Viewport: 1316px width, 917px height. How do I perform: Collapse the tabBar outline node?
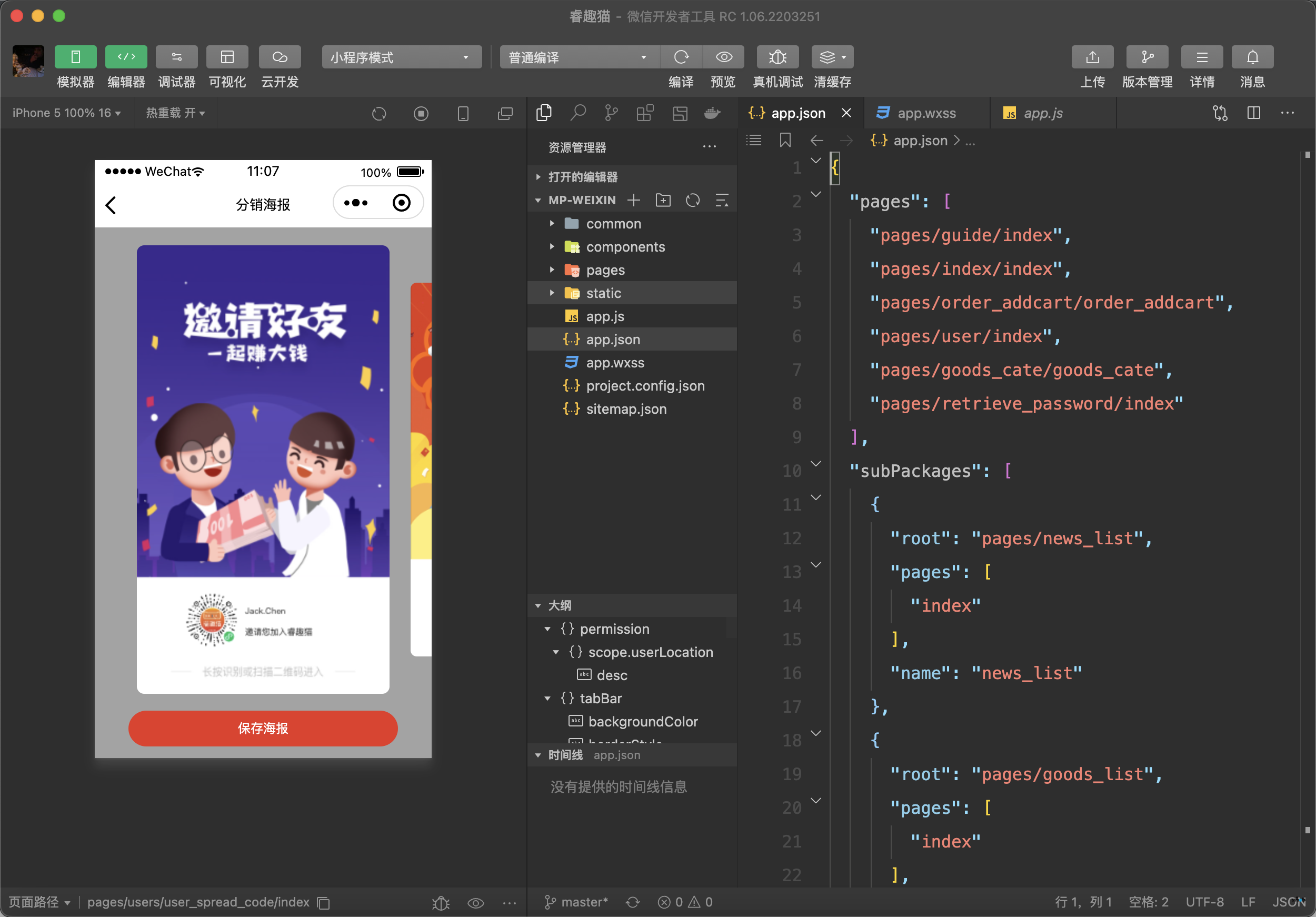coord(547,699)
